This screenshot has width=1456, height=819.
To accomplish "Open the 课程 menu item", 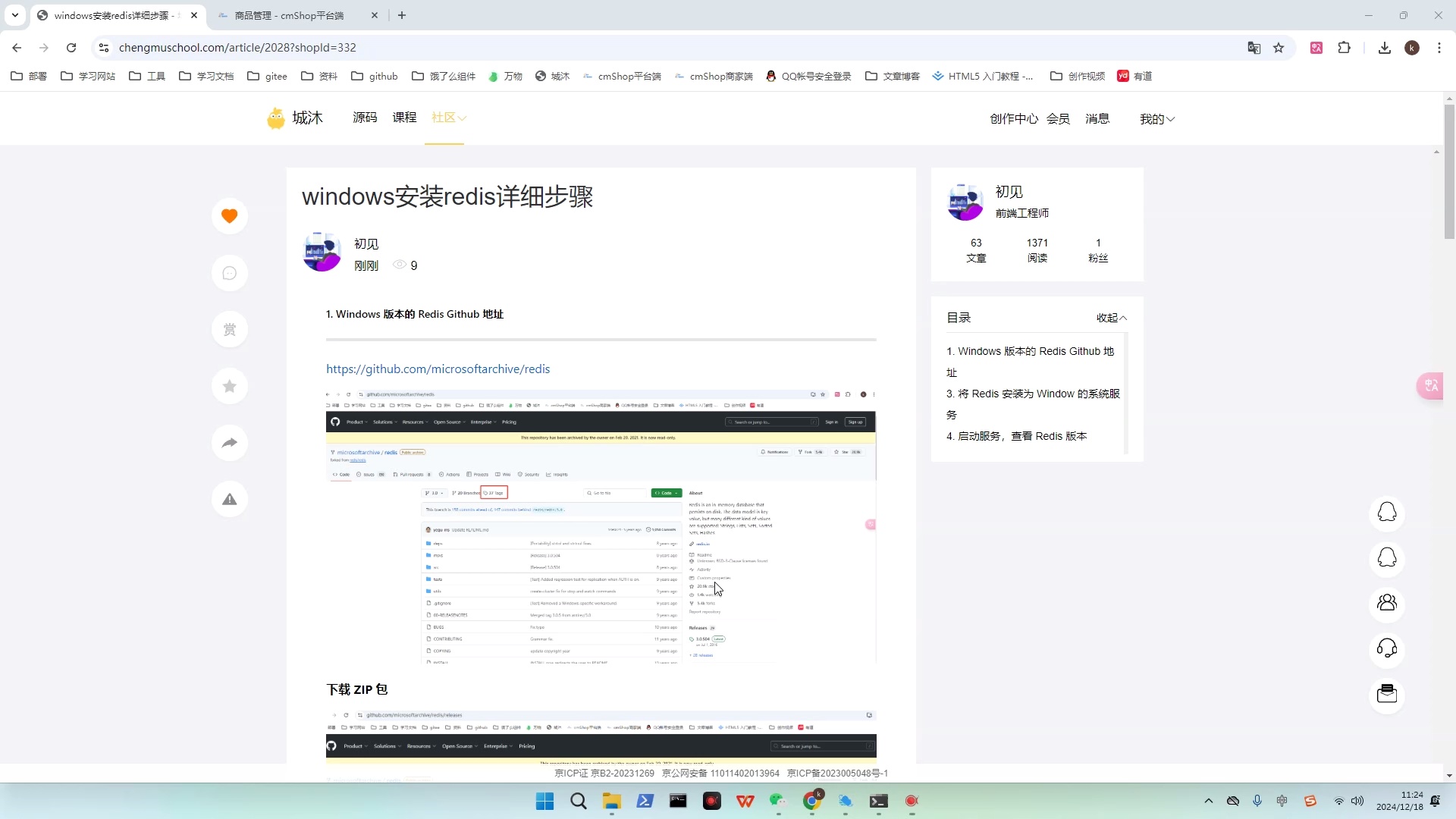I will (x=404, y=118).
